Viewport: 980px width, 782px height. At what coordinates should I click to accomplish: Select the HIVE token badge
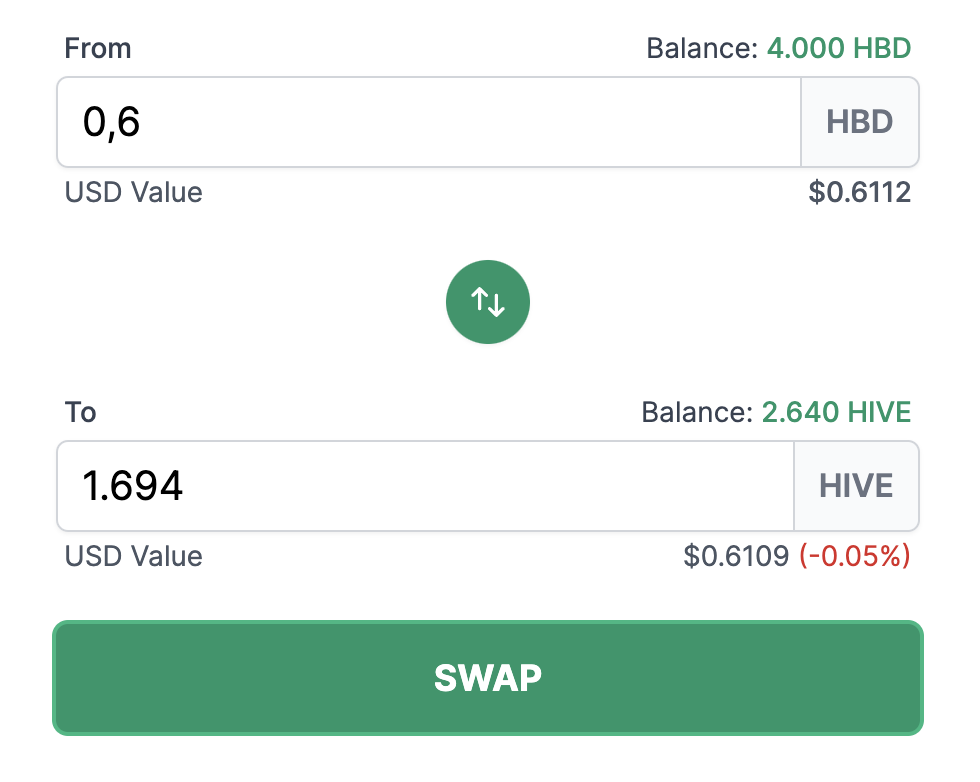(856, 486)
